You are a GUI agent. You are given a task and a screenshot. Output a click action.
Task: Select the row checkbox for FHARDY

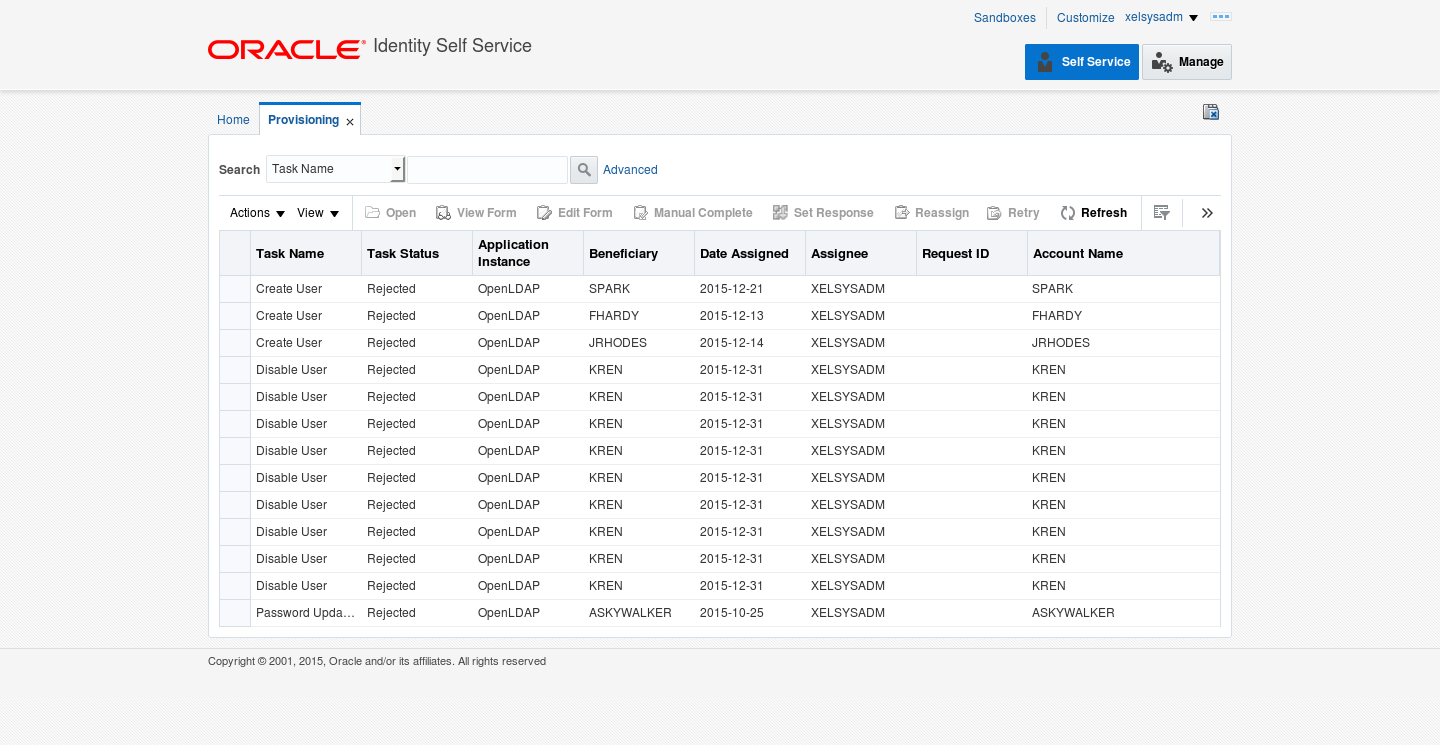click(x=234, y=315)
